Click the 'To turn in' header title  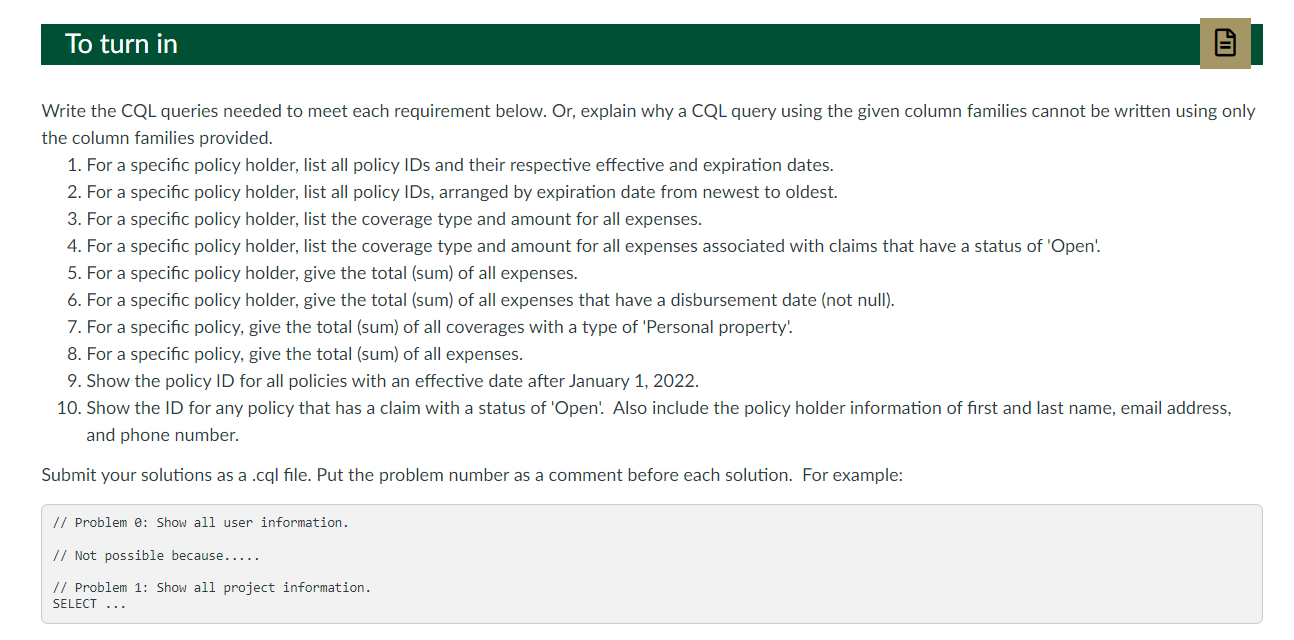click(120, 44)
